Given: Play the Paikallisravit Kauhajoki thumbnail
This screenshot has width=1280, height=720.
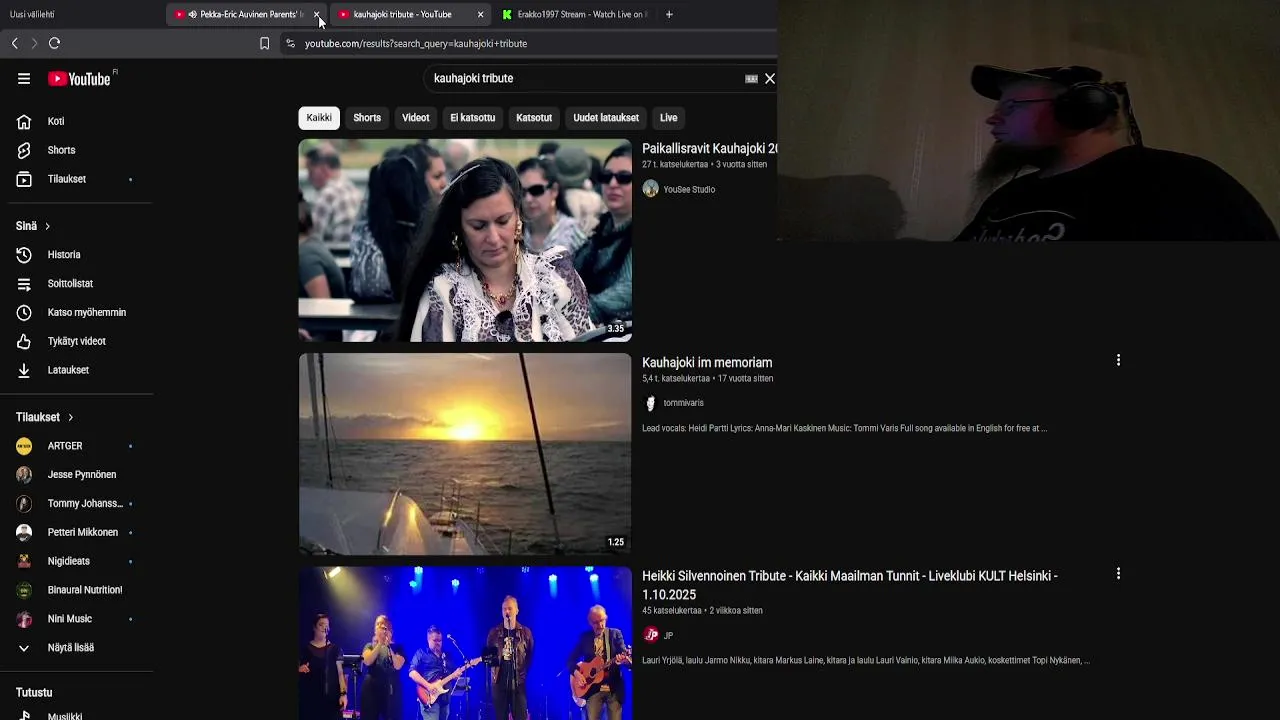Looking at the screenshot, I should pos(465,240).
